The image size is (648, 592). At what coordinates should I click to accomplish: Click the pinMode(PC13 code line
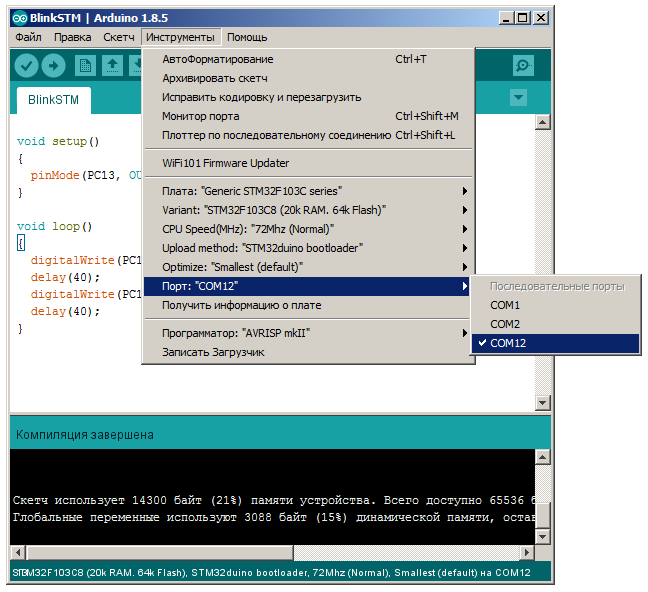(x=86, y=175)
